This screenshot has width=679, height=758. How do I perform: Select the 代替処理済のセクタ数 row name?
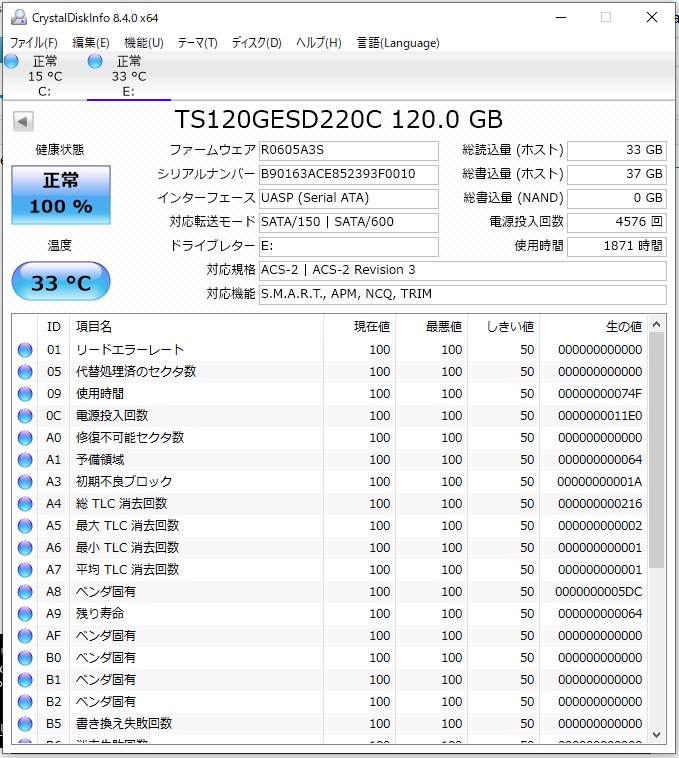point(136,372)
